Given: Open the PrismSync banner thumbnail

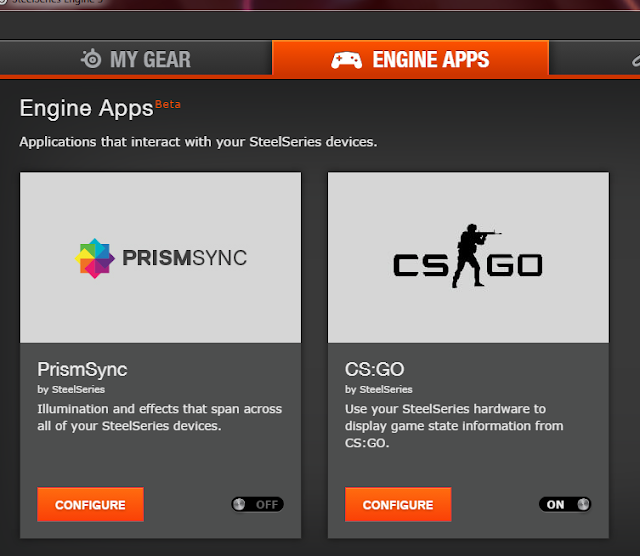Looking at the screenshot, I should coord(160,258).
